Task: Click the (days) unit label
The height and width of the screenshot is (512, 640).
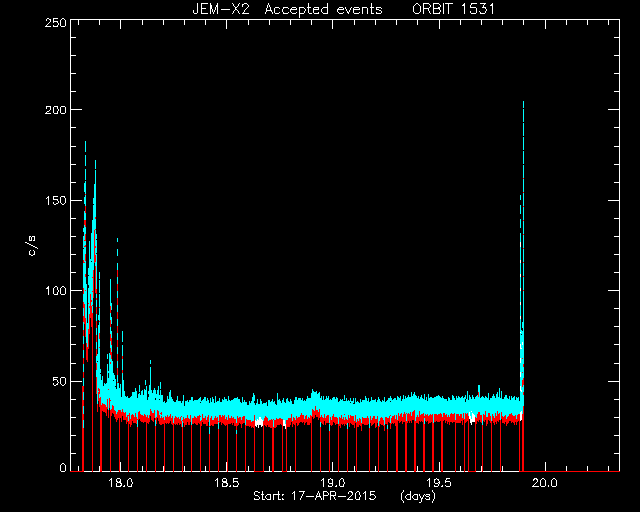Action: pos(418,496)
